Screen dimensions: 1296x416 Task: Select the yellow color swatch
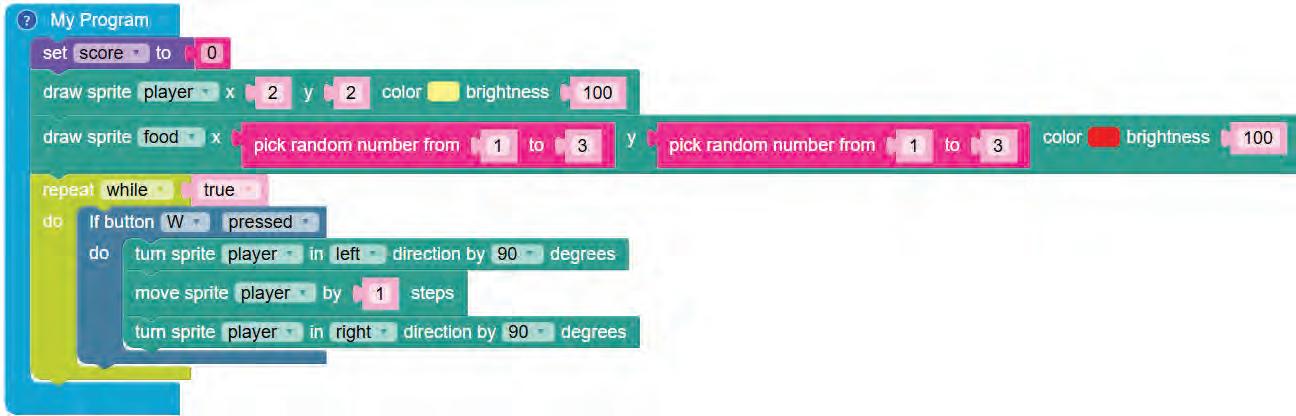point(443,92)
